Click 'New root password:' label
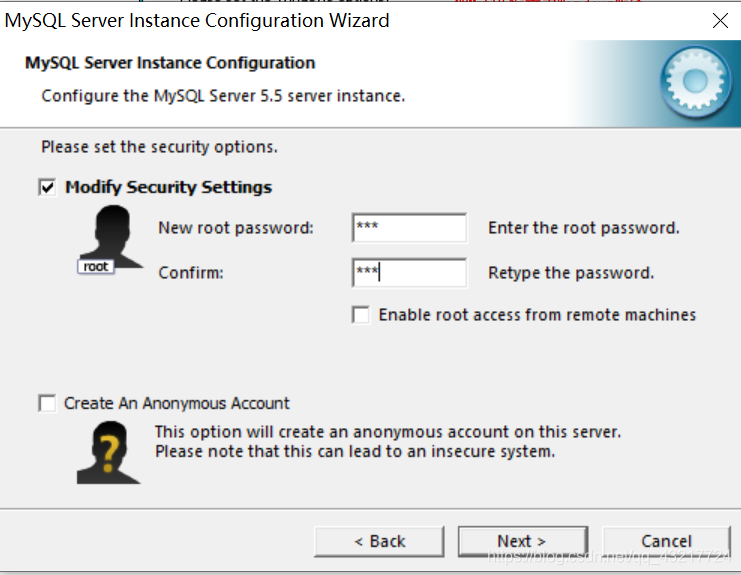Screen dimensions: 741x575 (x=236, y=228)
